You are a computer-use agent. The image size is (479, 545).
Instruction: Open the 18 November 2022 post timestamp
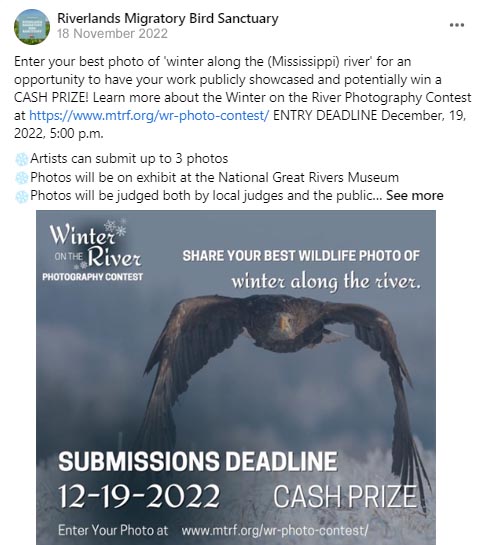(112, 33)
